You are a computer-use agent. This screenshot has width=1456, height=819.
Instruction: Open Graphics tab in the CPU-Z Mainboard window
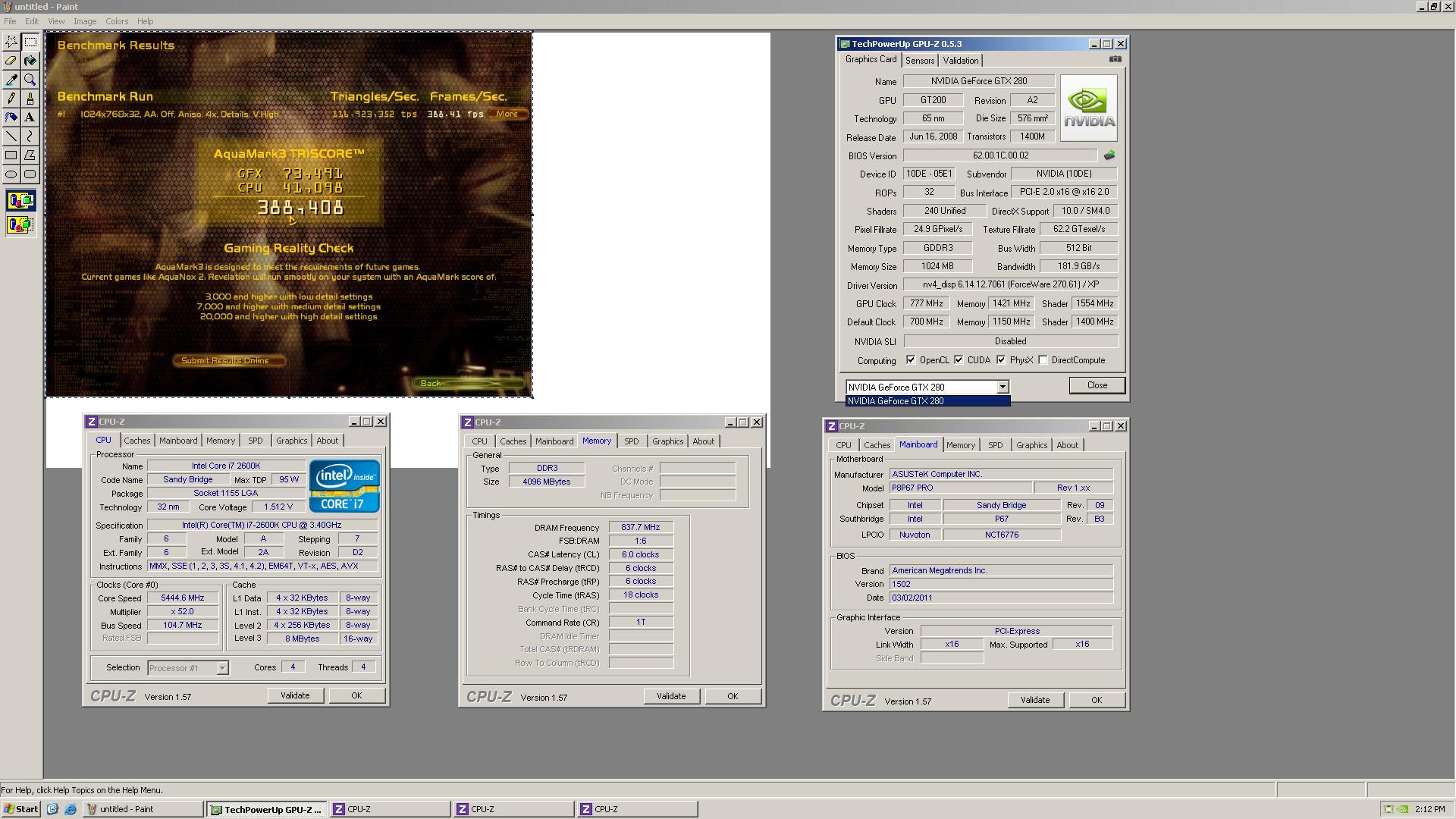[x=1031, y=445]
